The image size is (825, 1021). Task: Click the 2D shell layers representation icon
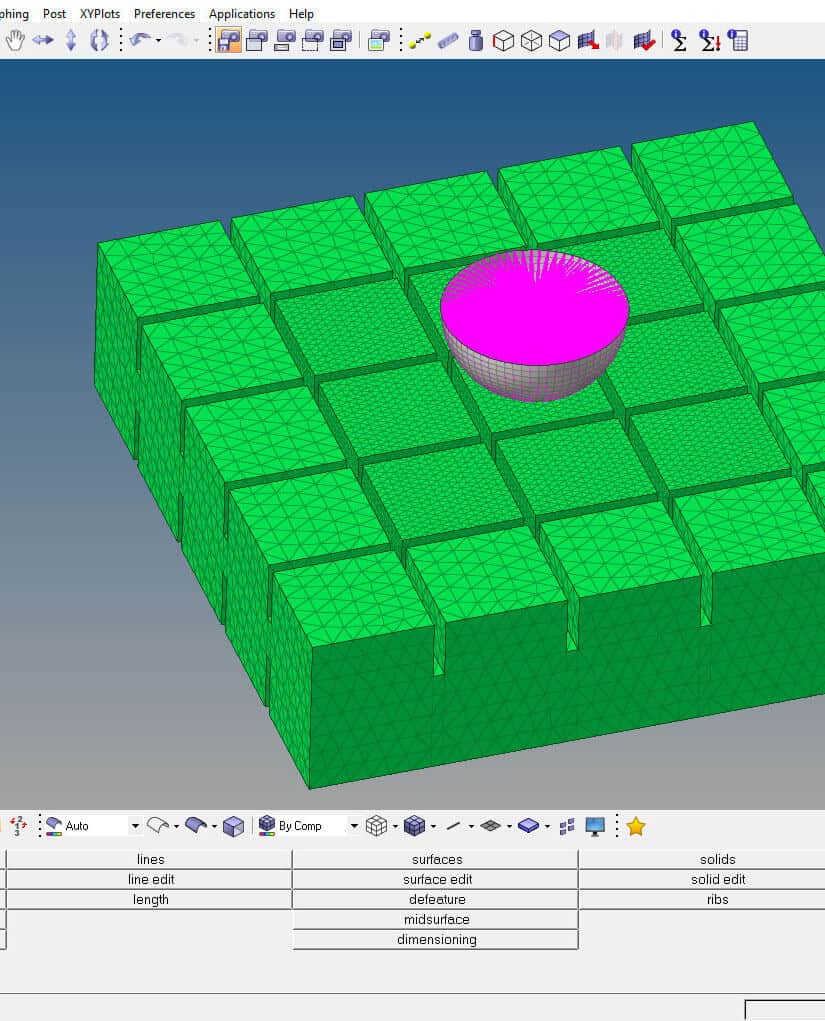[x=490, y=826]
